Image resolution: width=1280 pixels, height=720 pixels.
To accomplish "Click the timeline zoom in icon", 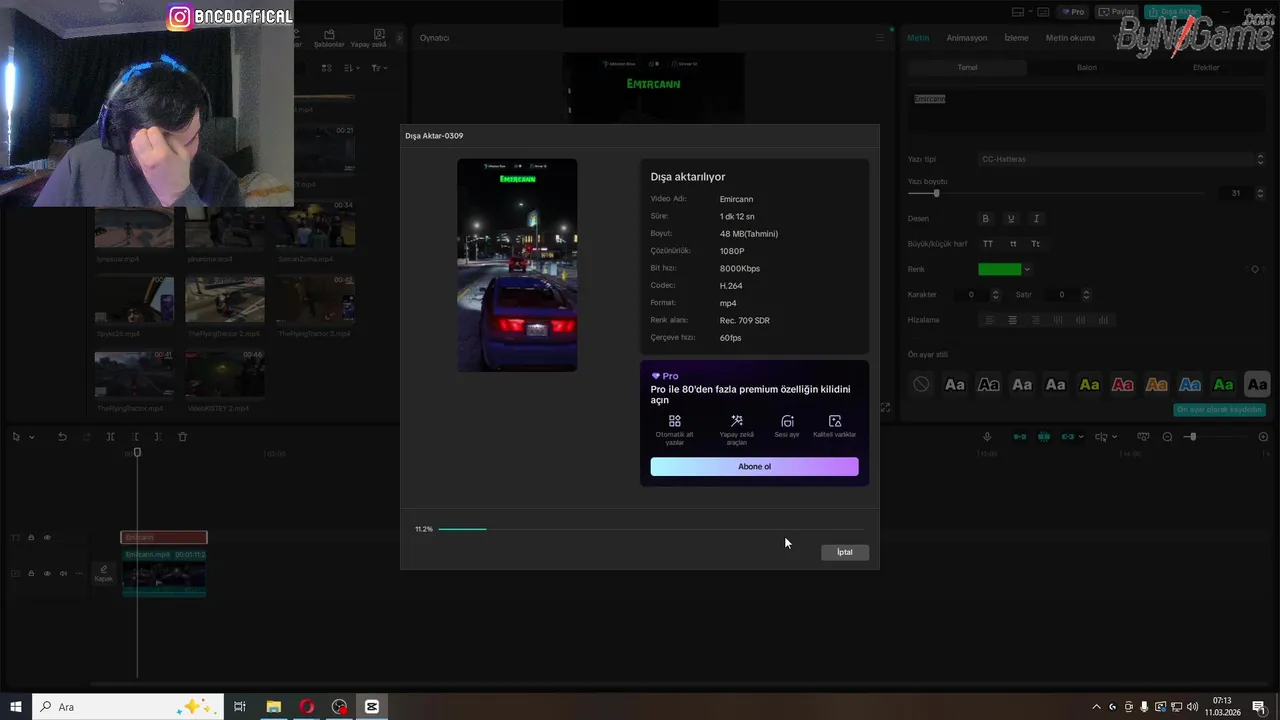I will (x=1263, y=437).
